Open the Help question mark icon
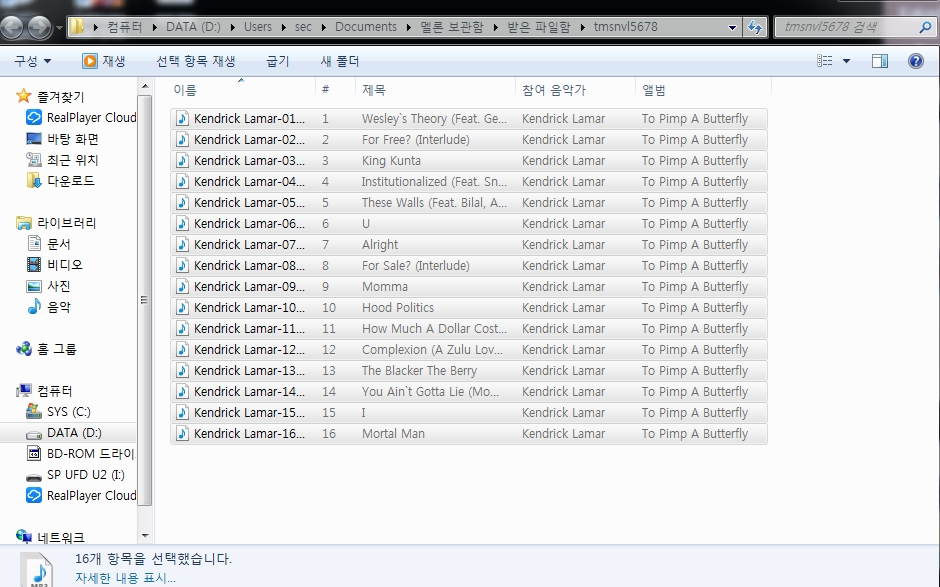940x587 pixels. (x=915, y=61)
